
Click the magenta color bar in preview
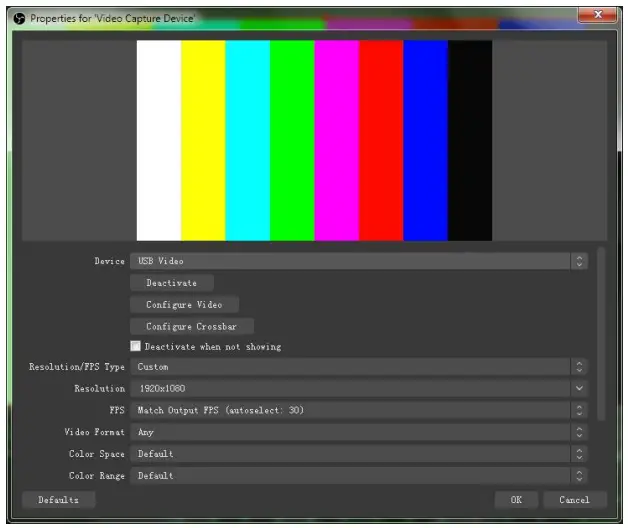click(x=337, y=140)
